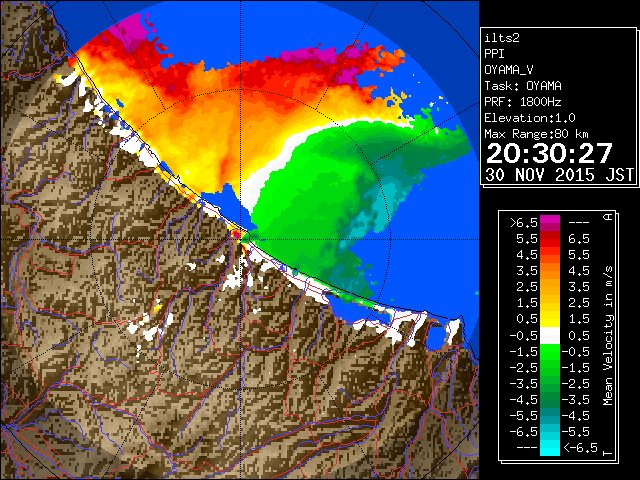Click the '<-6.5' legend label
640x480 pixels.
580,448
